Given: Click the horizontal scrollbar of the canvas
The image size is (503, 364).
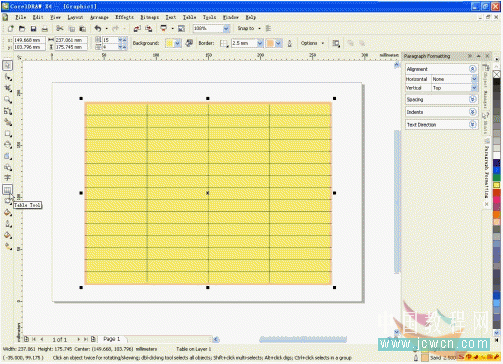Looking at the screenshot, I should (x=303, y=339).
